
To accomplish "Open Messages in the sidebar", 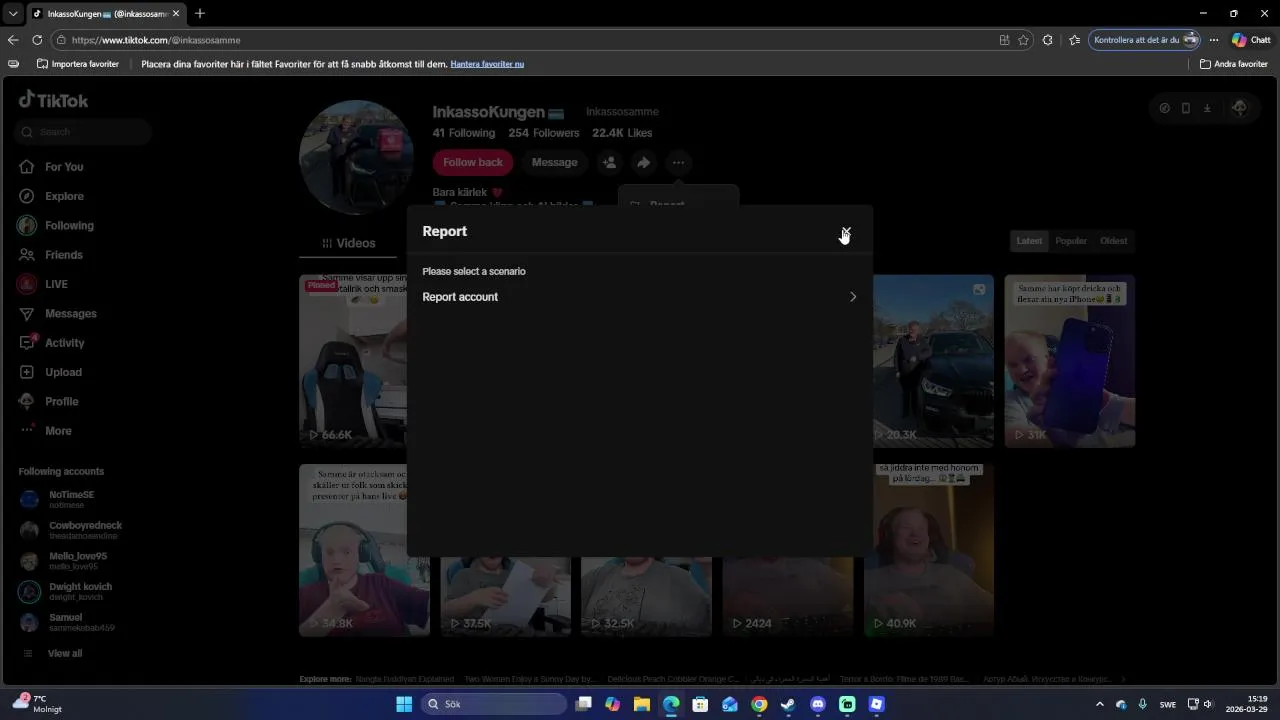I will tap(71, 314).
